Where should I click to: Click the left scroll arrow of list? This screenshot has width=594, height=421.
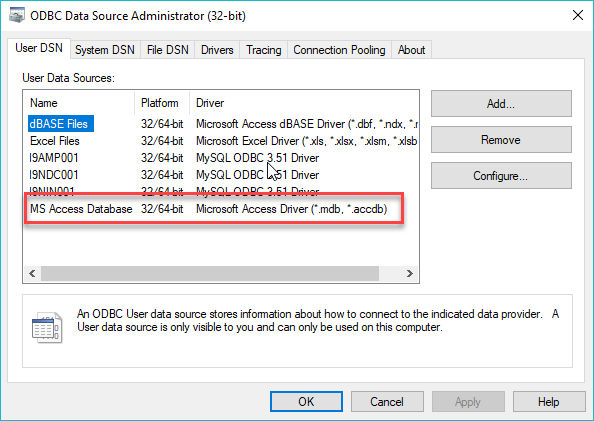32,274
